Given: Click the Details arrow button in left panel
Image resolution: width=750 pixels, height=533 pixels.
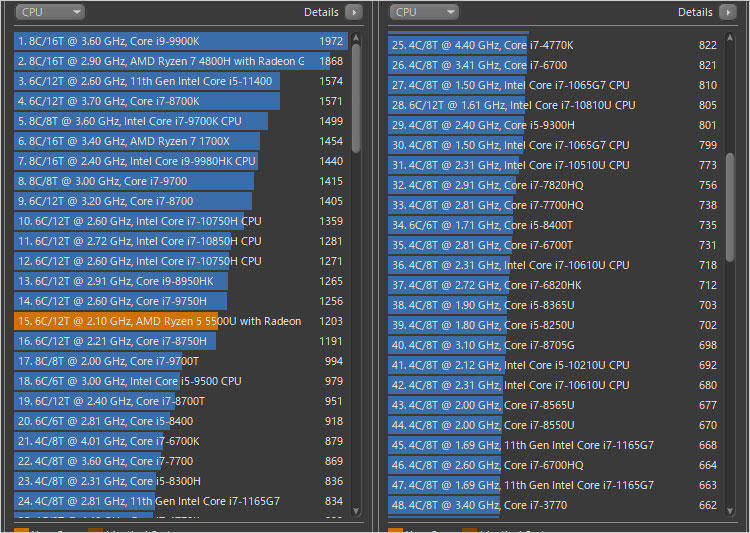Looking at the screenshot, I should tap(354, 12).
